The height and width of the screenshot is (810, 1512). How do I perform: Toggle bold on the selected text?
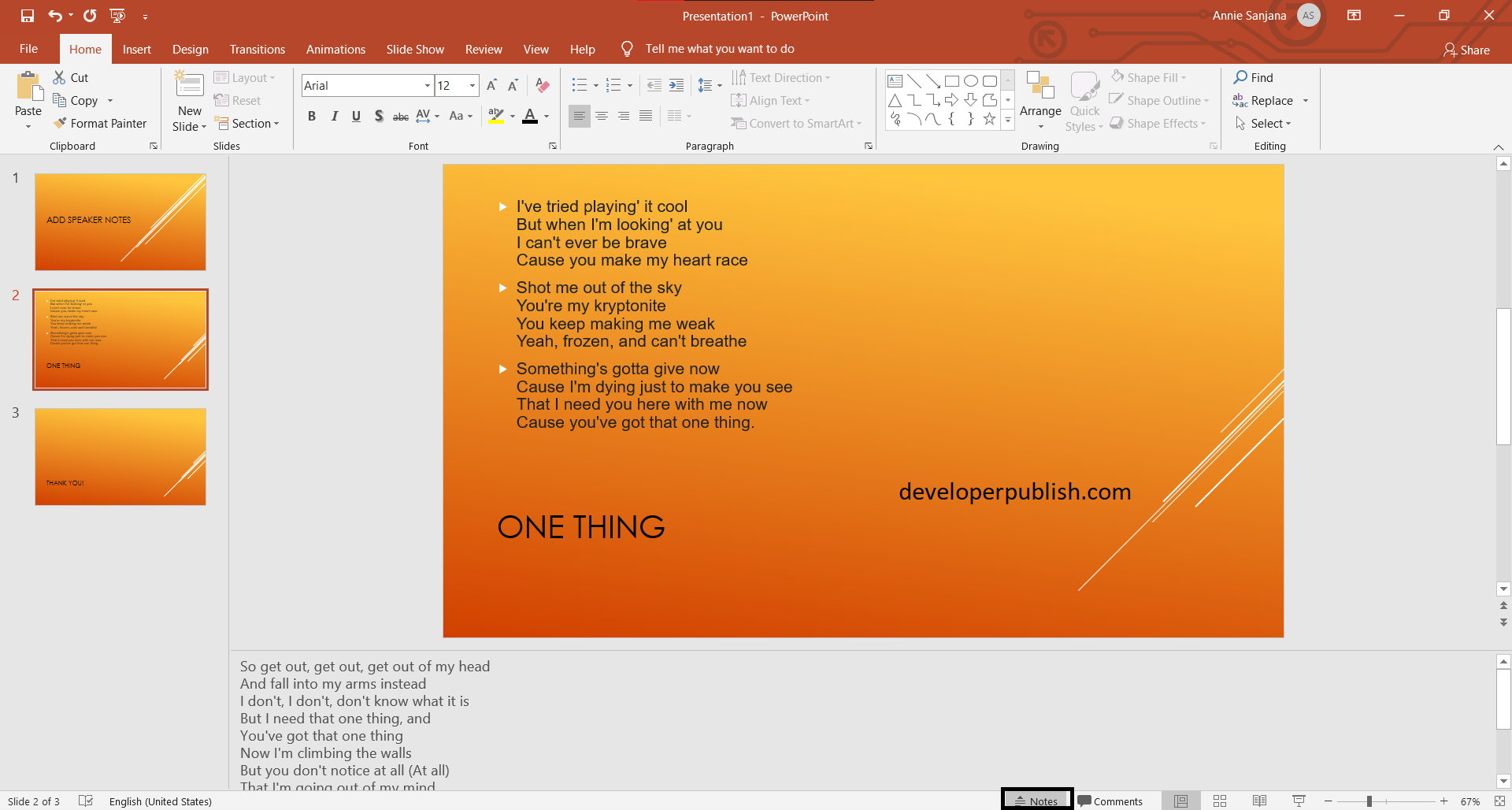click(311, 116)
